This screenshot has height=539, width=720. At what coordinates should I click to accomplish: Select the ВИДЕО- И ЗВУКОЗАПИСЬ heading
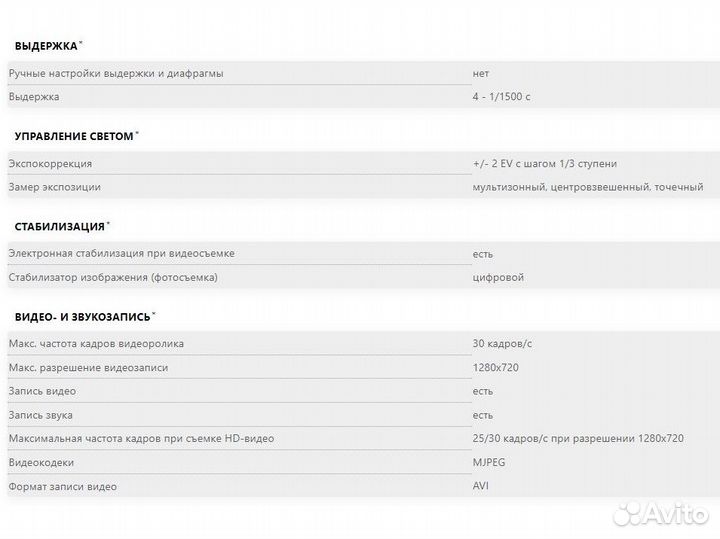(82, 316)
